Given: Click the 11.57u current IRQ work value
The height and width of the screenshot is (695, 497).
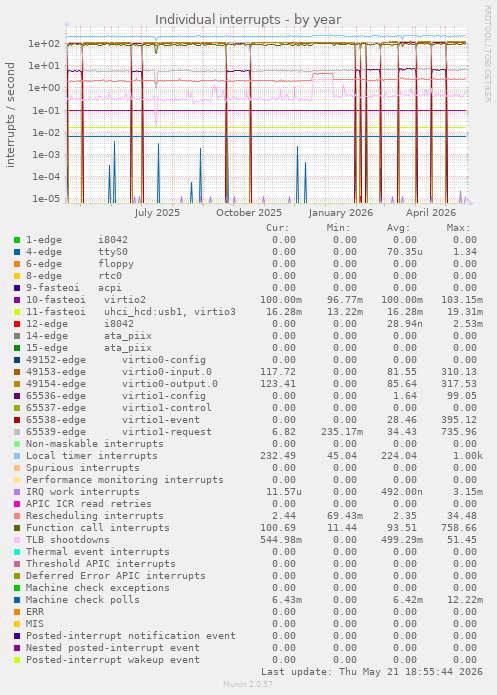Looking at the screenshot, I should (x=284, y=492).
